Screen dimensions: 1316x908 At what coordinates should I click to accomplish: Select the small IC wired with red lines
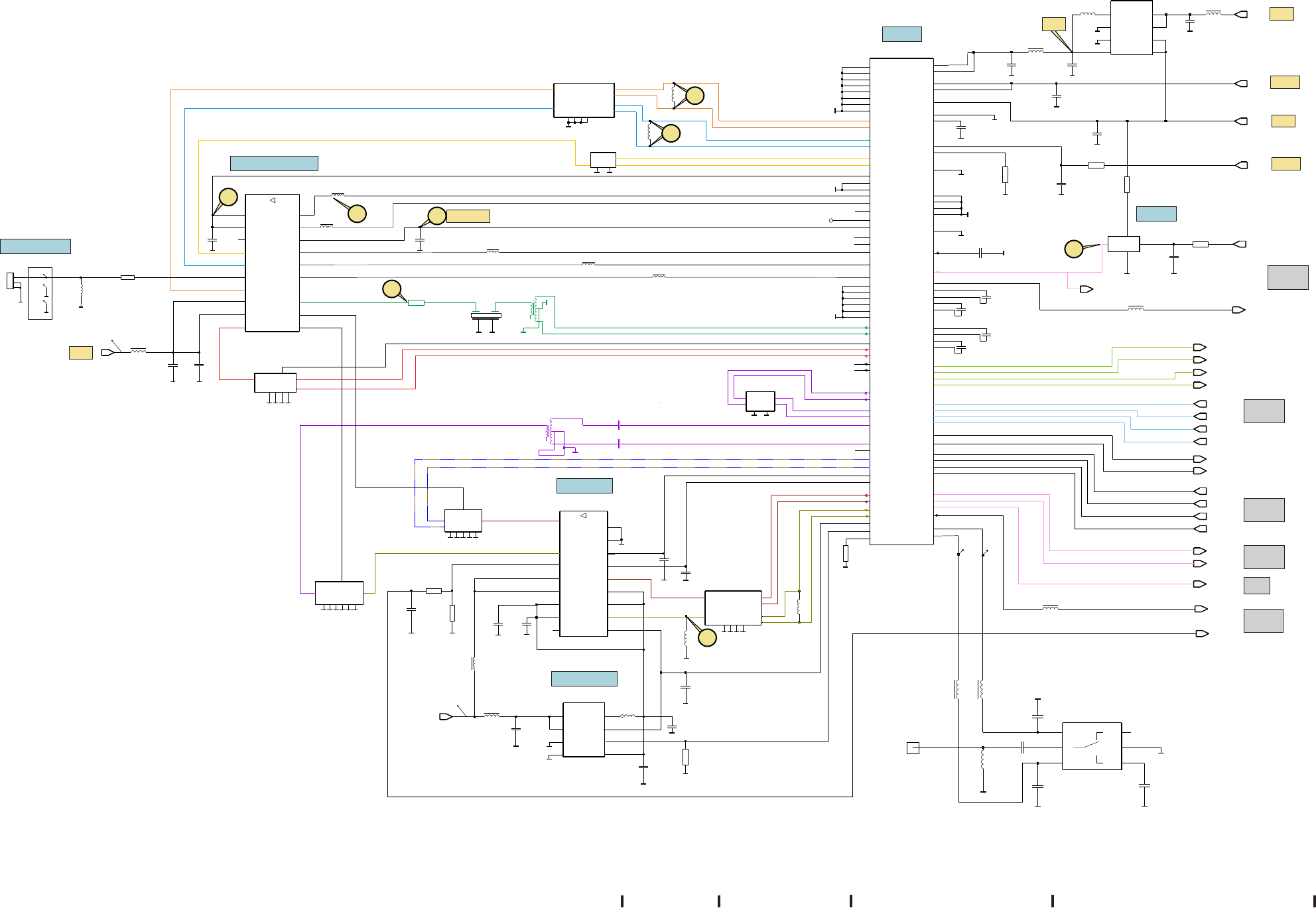coord(275,383)
